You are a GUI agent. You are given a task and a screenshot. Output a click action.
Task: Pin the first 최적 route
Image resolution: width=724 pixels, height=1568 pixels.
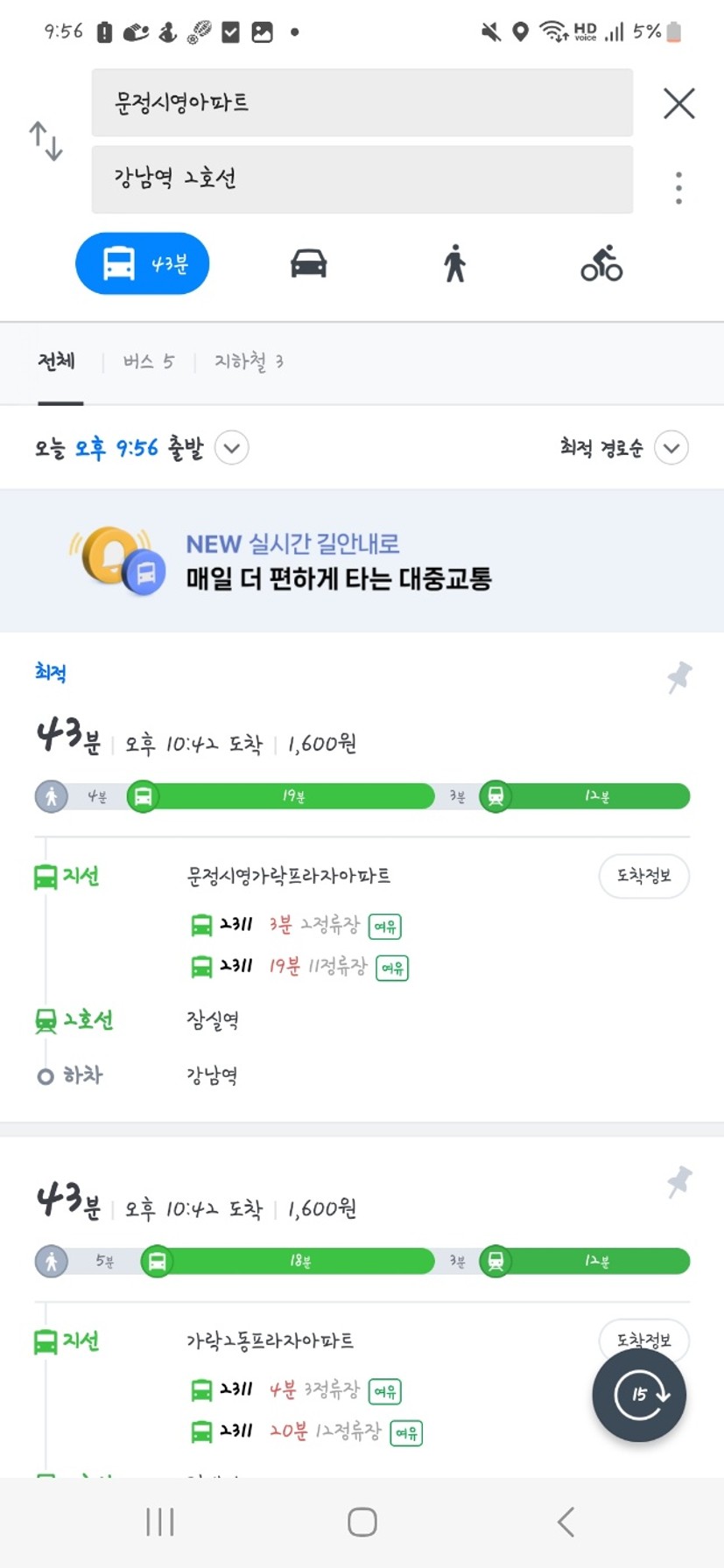(x=679, y=677)
